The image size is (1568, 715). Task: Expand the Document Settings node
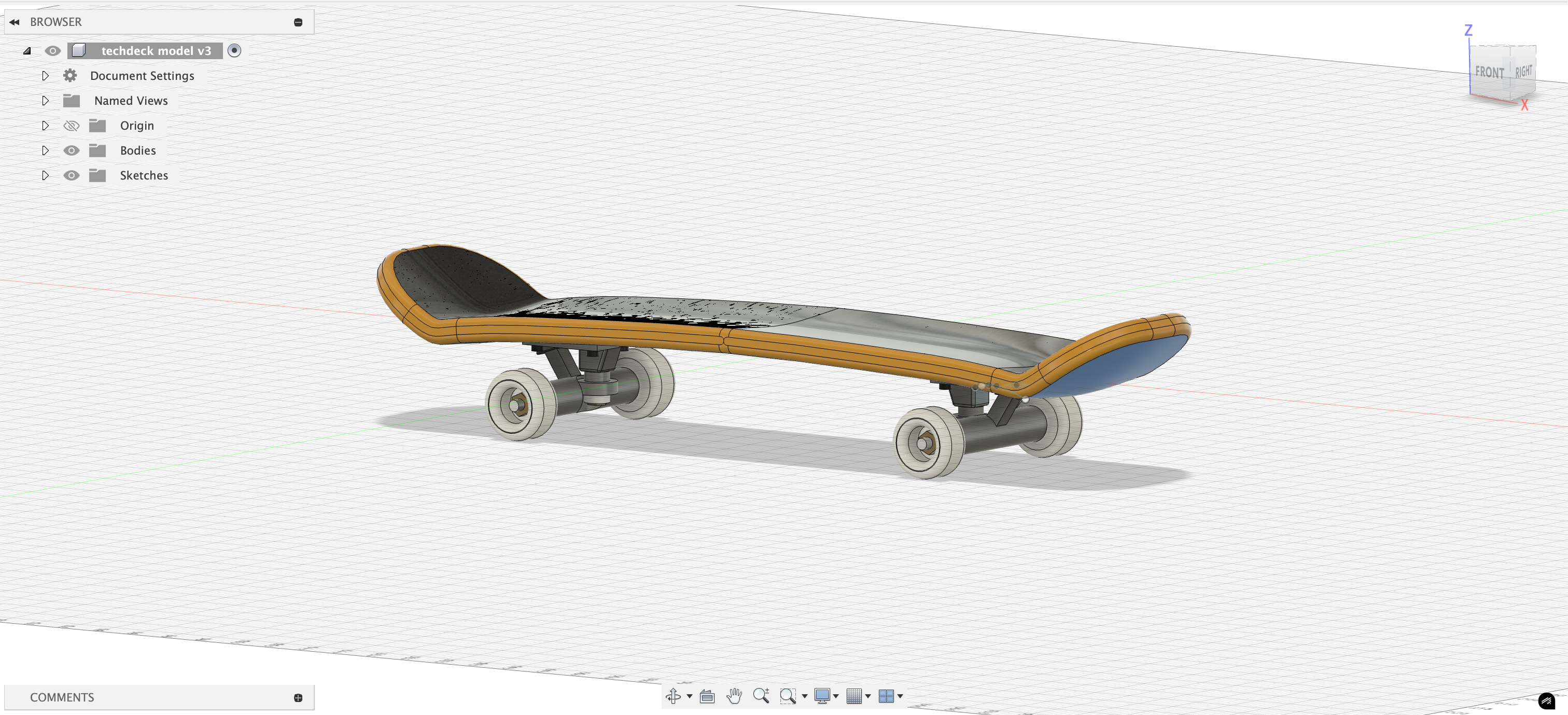(x=45, y=76)
